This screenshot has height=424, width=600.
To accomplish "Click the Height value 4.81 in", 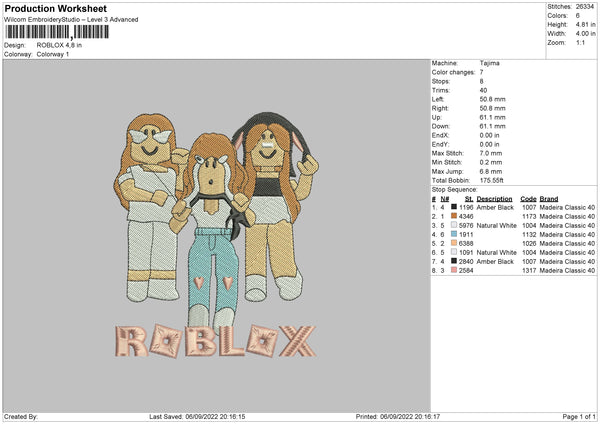I will pos(585,24).
